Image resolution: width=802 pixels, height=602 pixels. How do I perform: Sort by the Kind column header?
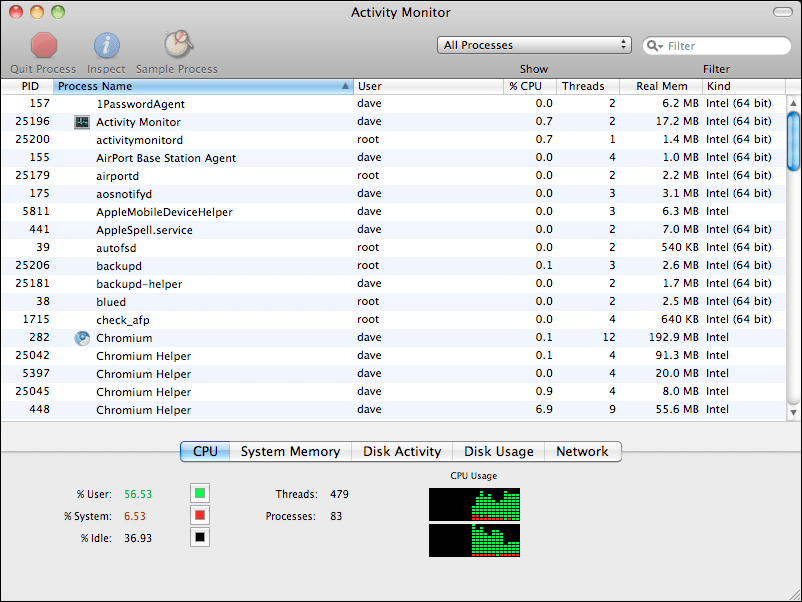[x=744, y=86]
